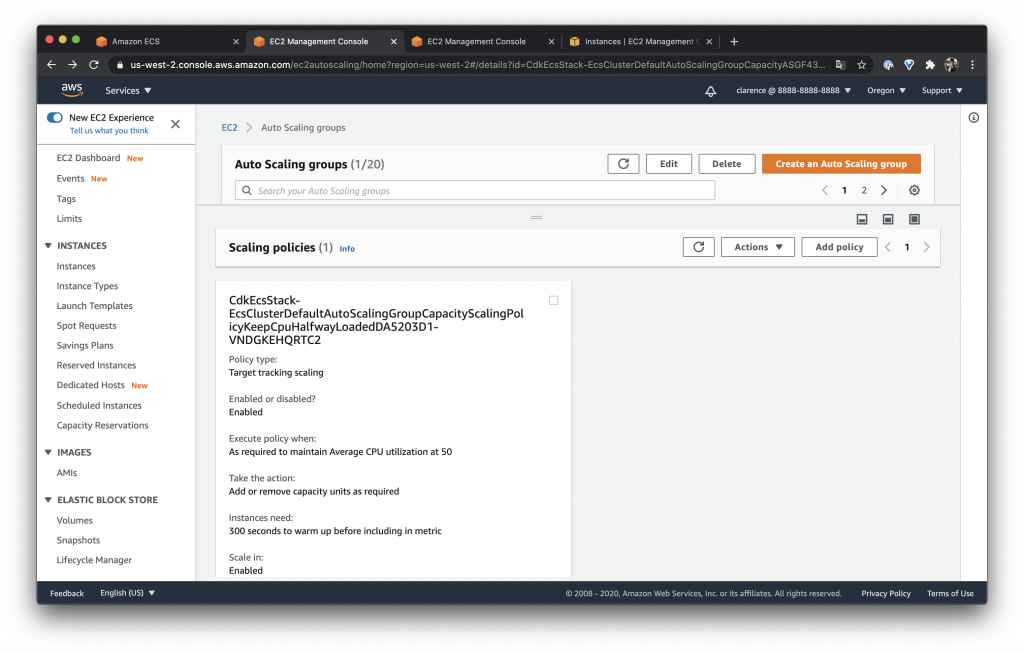Open the English (US) language dropdown
This screenshot has height=653, width=1024.
click(x=127, y=593)
